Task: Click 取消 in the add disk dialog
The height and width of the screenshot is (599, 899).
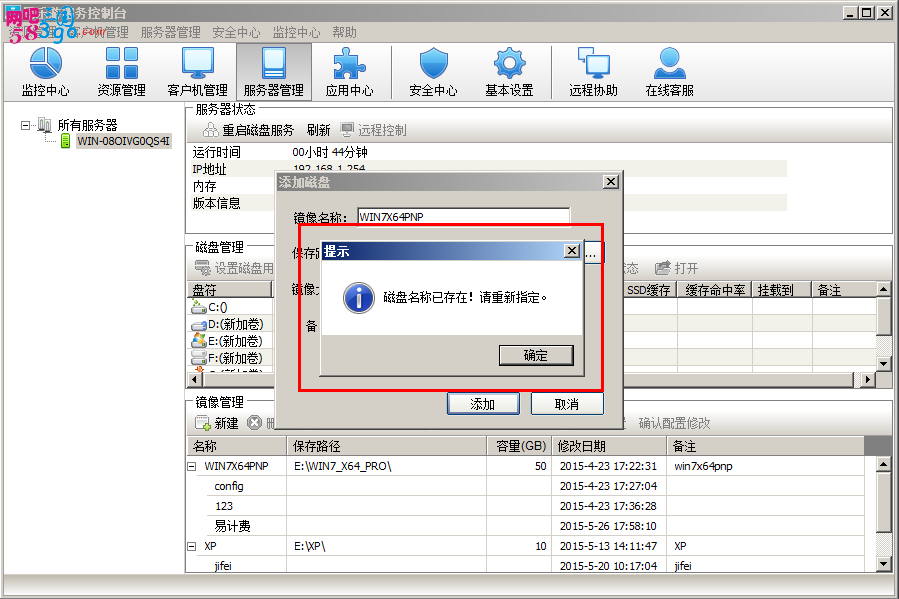Action: coord(567,404)
